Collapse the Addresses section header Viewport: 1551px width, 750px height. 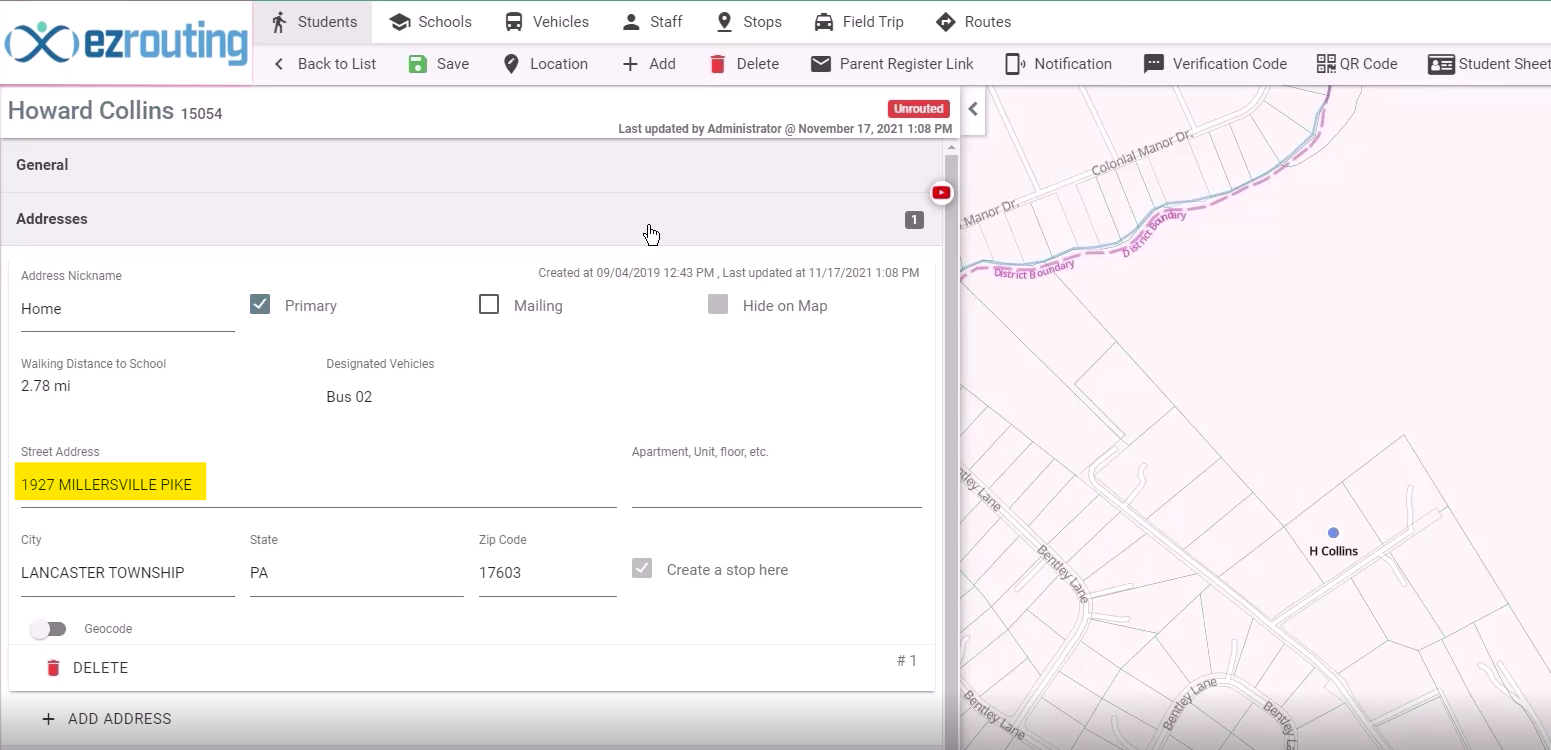pyautogui.click(x=471, y=219)
